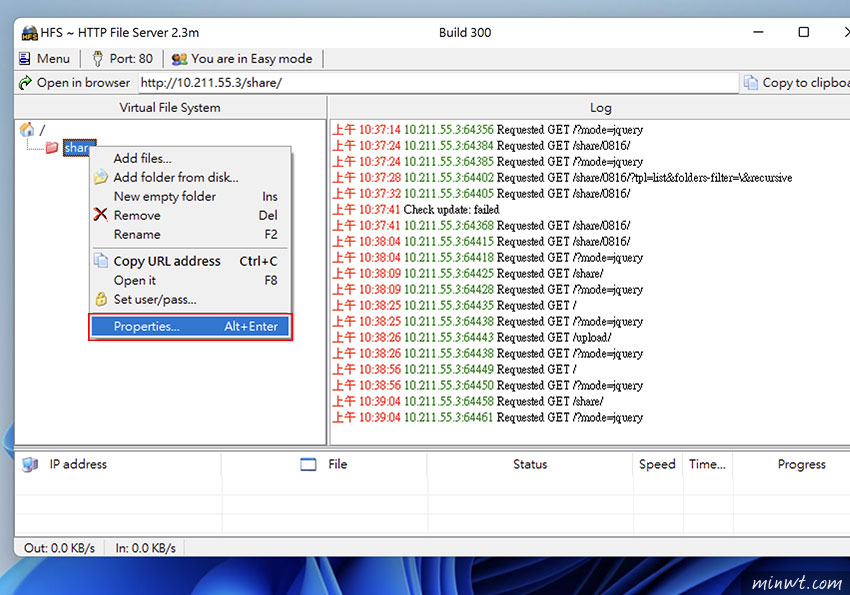Screen dimensions: 850x595
Task: Click the red share folder icon
Action: point(51,147)
